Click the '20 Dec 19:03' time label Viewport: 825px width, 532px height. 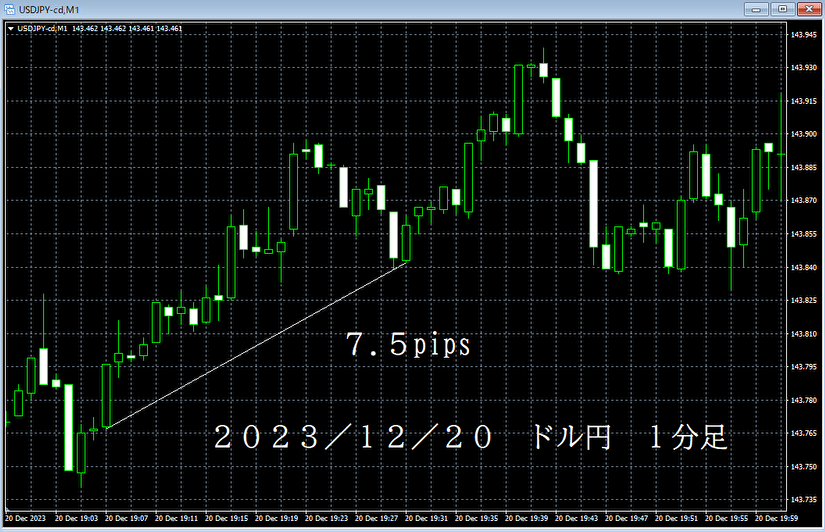[76, 518]
